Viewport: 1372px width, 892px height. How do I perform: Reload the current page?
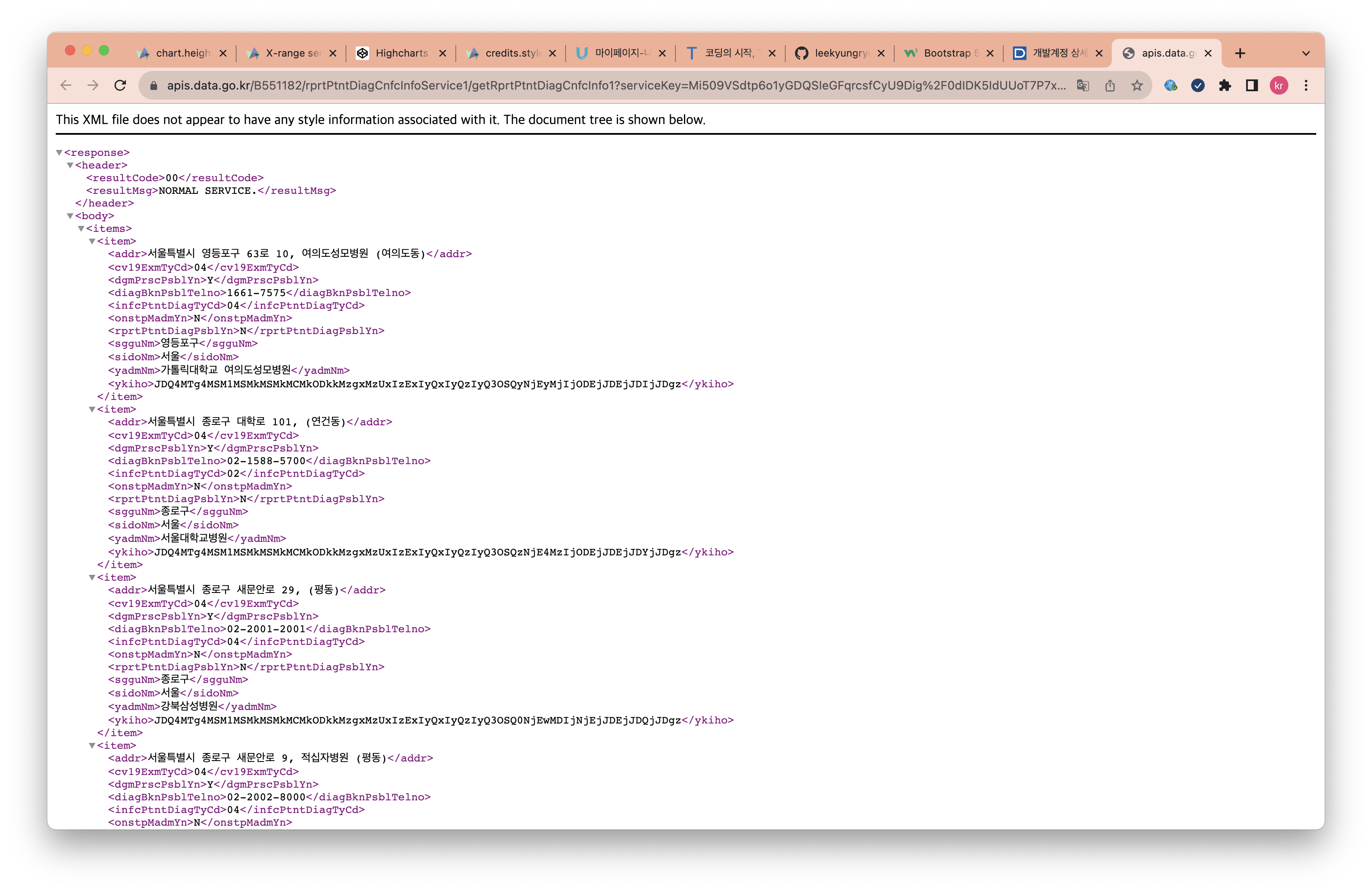[120, 86]
